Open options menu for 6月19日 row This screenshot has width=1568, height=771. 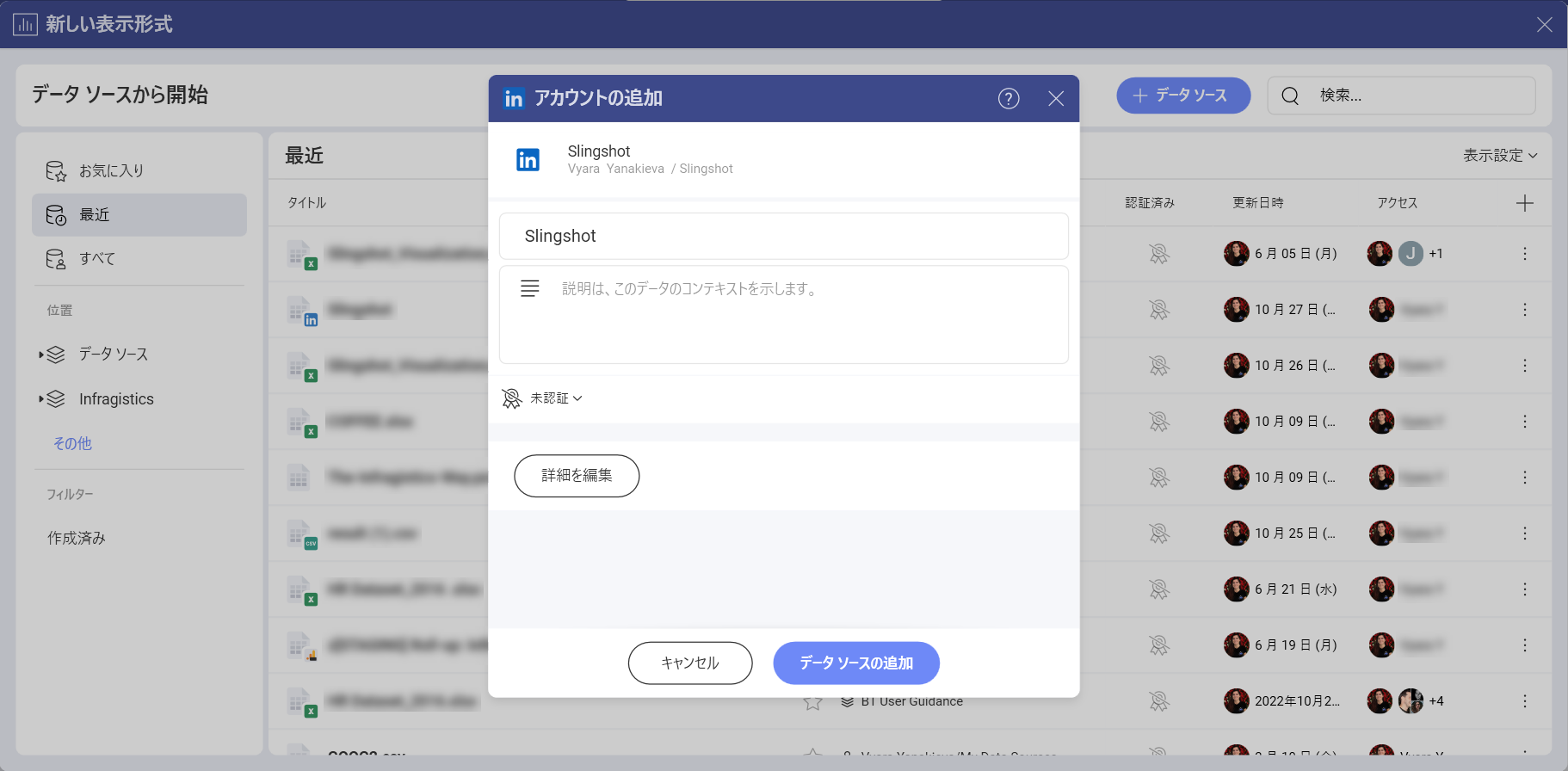tap(1525, 645)
